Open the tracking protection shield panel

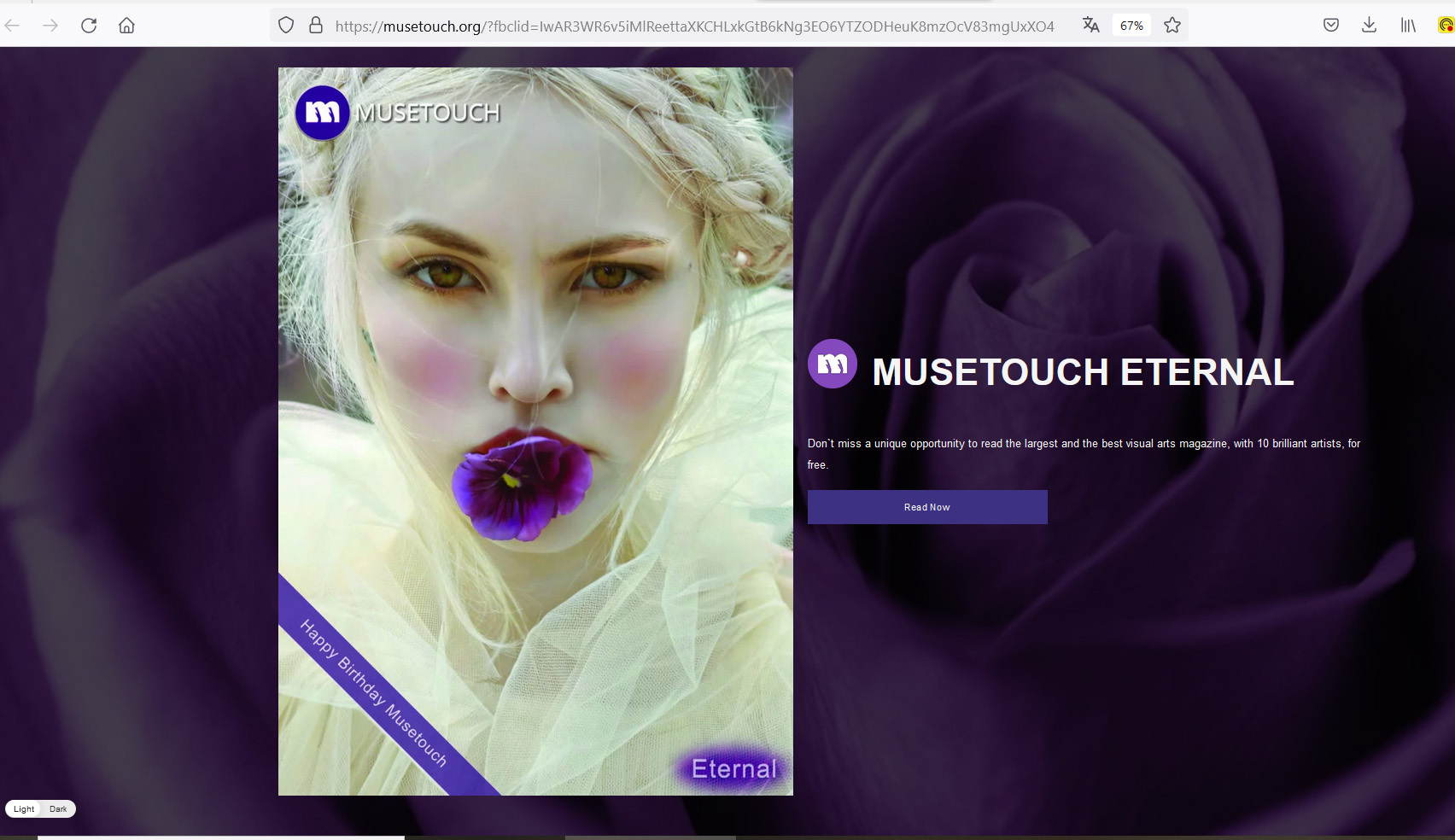click(x=286, y=26)
